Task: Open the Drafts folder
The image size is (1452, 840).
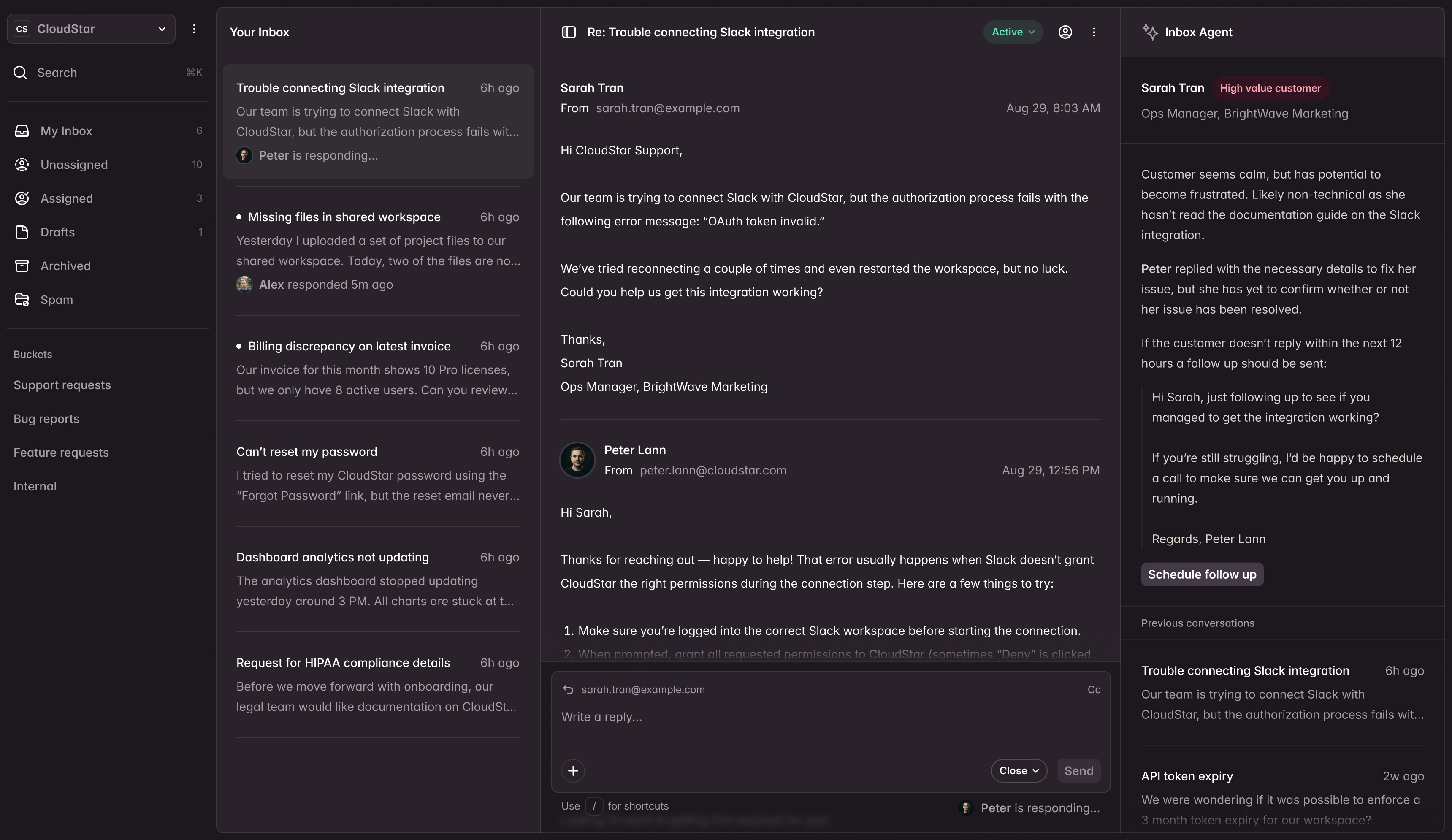Action: coord(57,232)
